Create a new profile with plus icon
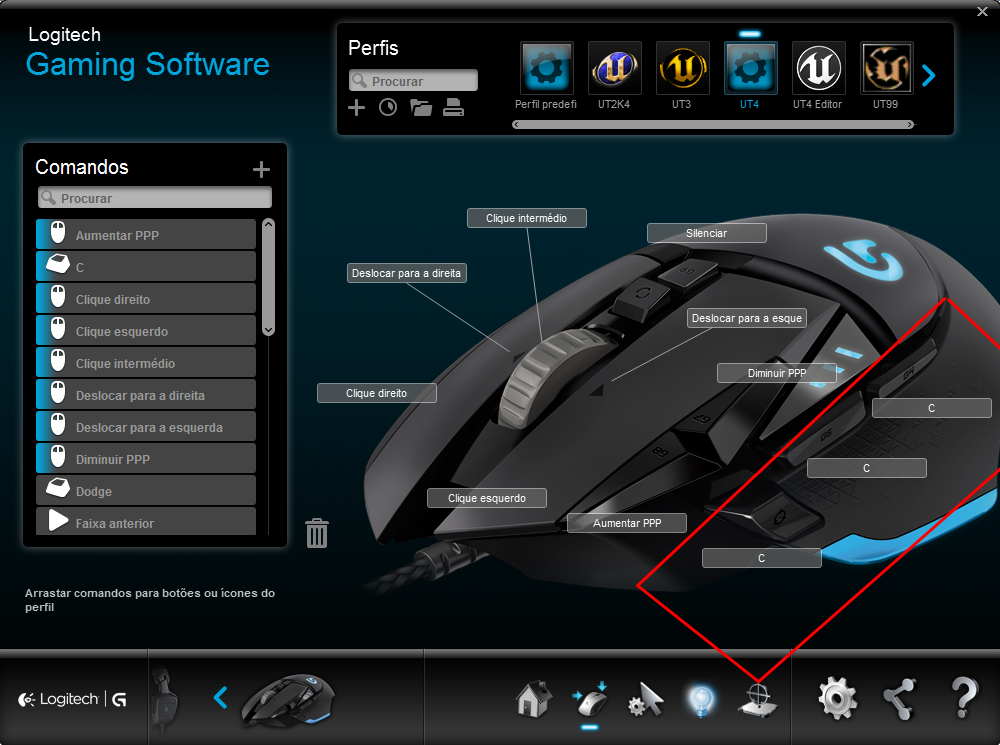 (x=357, y=108)
